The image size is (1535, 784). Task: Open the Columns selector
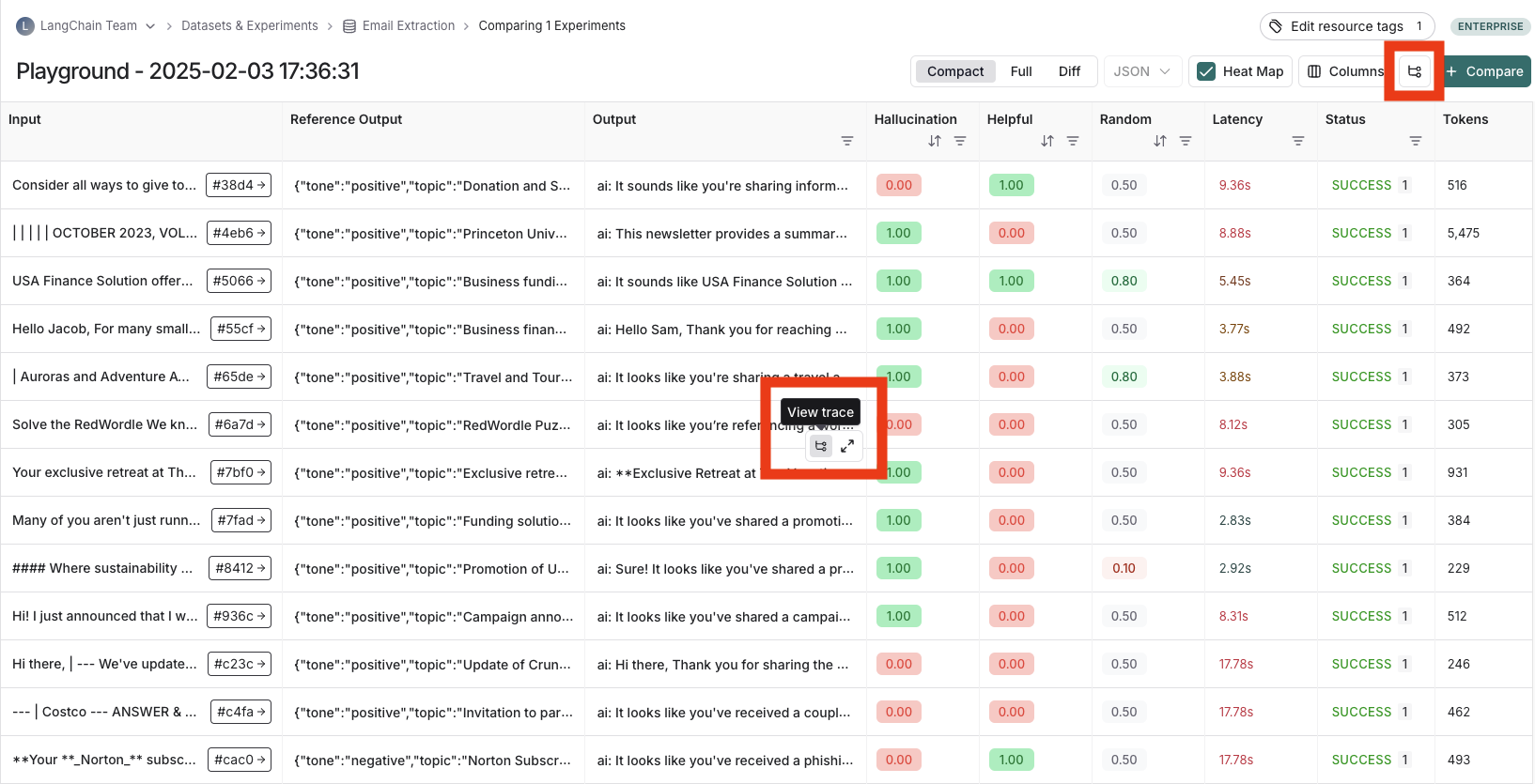[1345, 71]
